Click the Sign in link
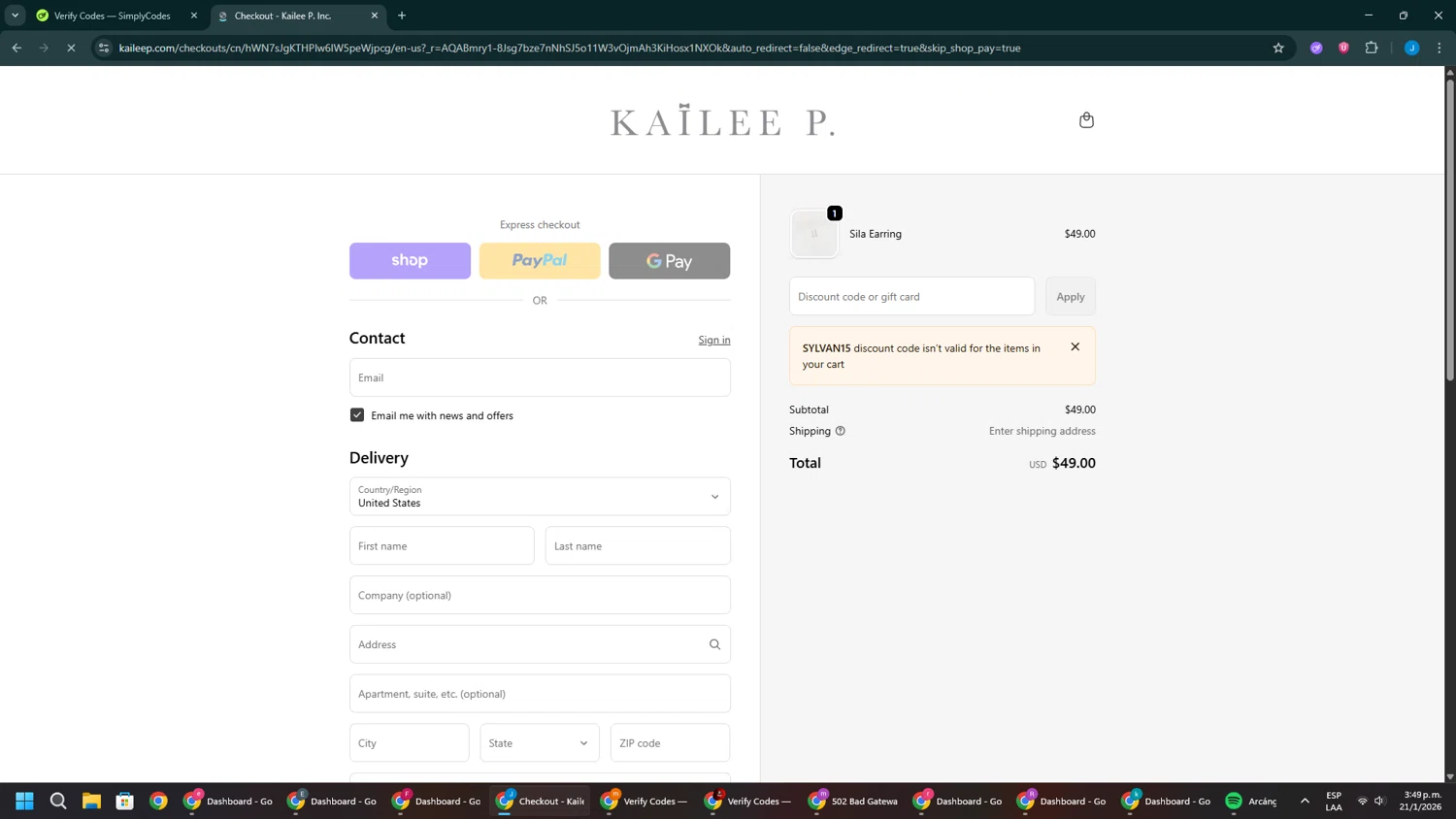The height and width of the screenshot is (819, 1456). (x=714, y=340)
